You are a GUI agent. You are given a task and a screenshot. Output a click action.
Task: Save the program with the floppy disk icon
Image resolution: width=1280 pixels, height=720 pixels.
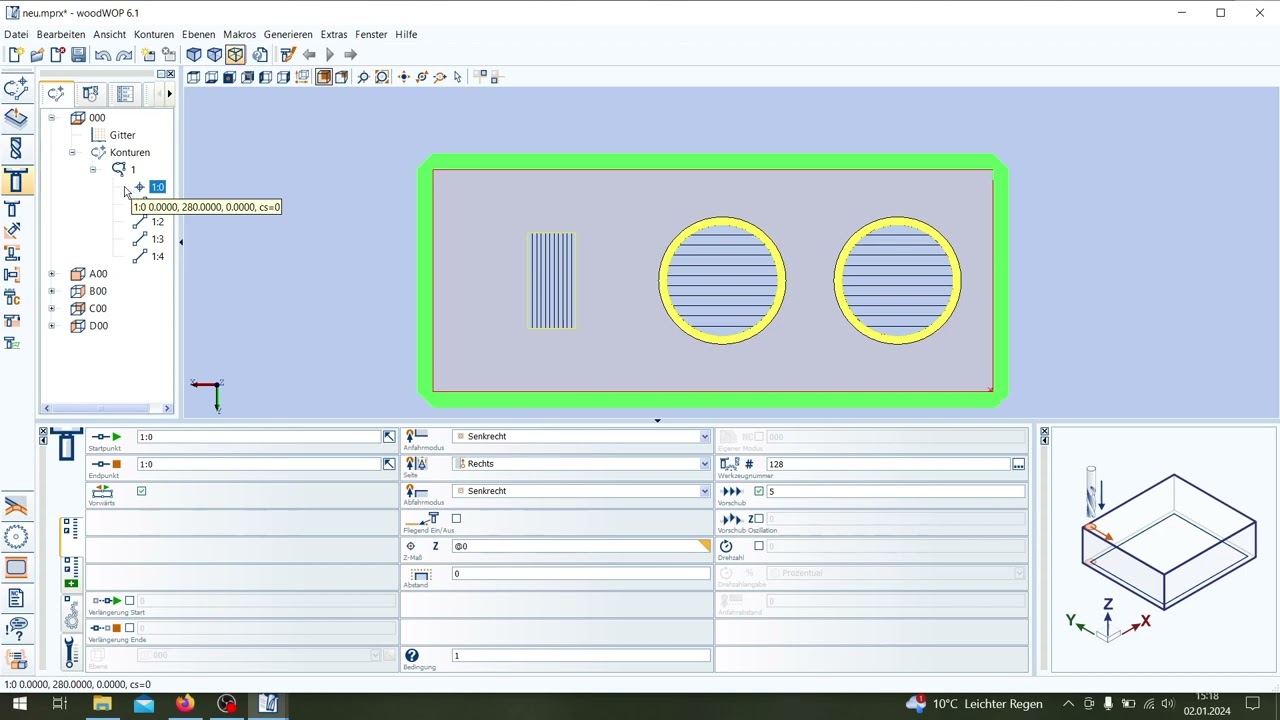pos(78,55)
